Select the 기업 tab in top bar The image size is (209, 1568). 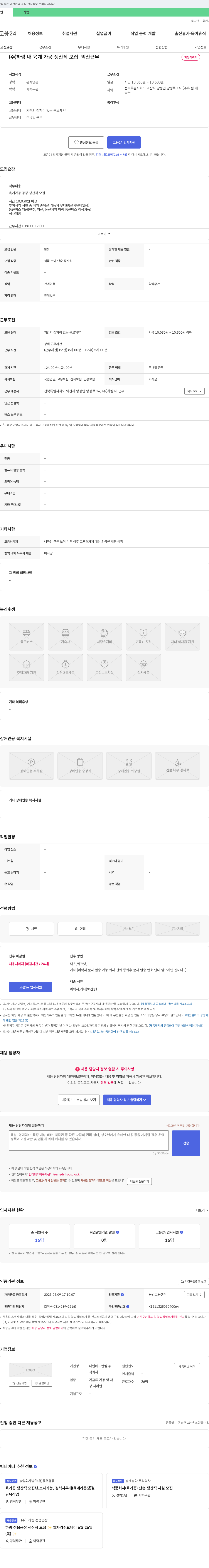[26, 12]
